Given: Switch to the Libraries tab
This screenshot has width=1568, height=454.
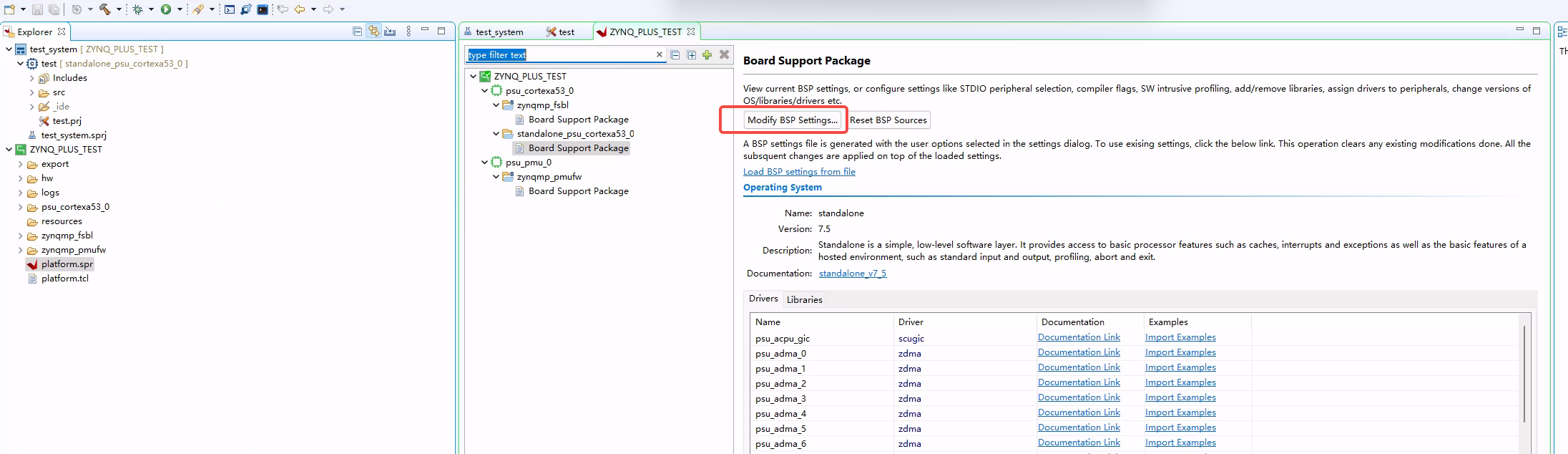Looking at the screenshot, I should coord(804,299).
